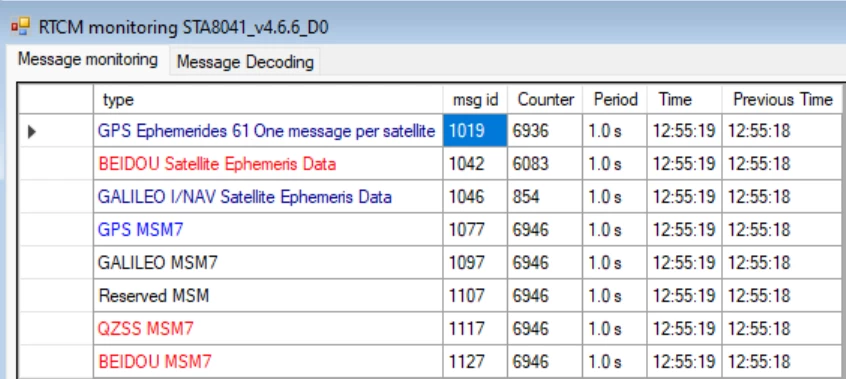Select the 'QZSS MSM7' type cell
The image size is (846, 379).
click(268, 328)
